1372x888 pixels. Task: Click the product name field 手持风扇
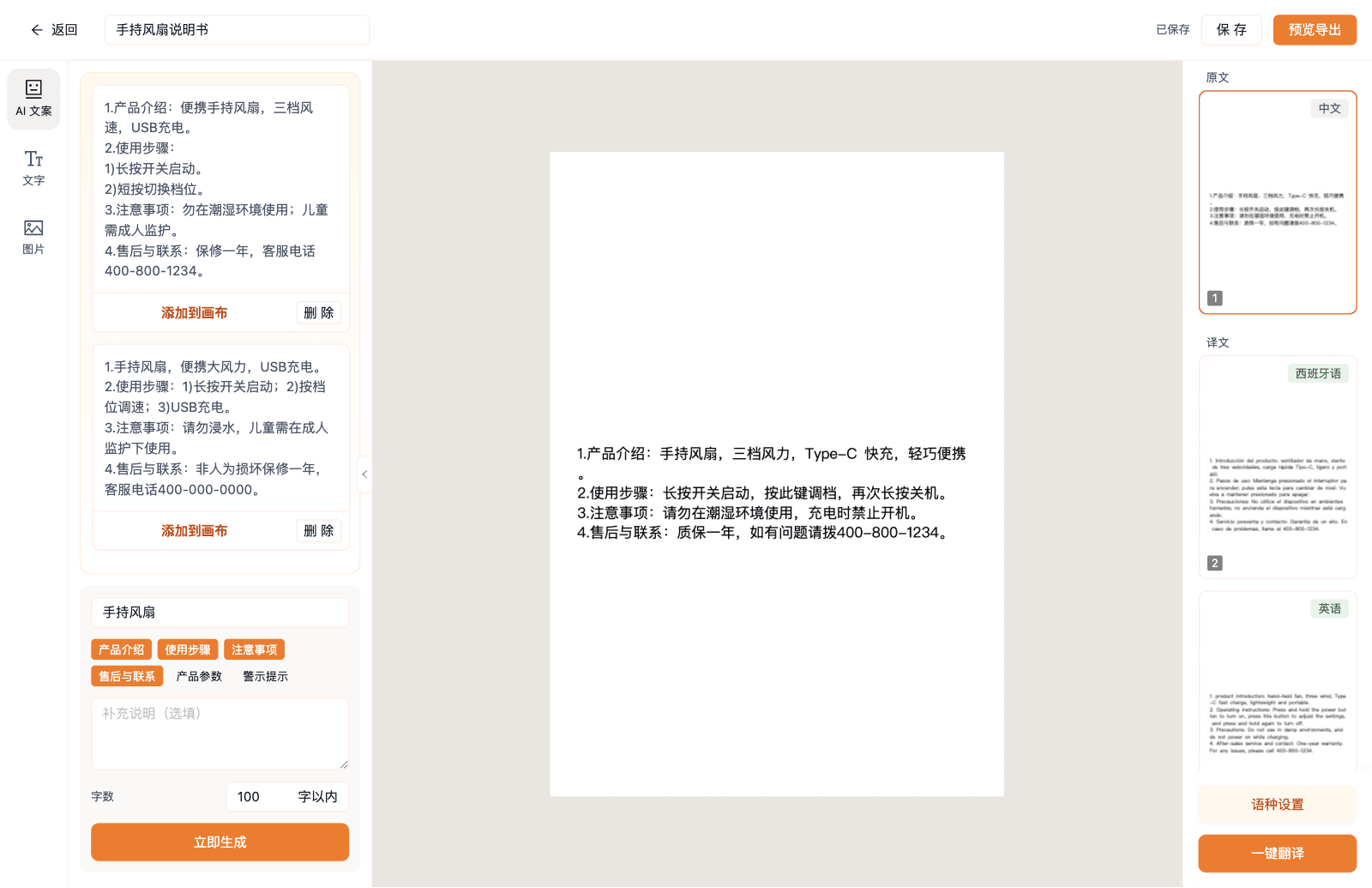[220, 612]
